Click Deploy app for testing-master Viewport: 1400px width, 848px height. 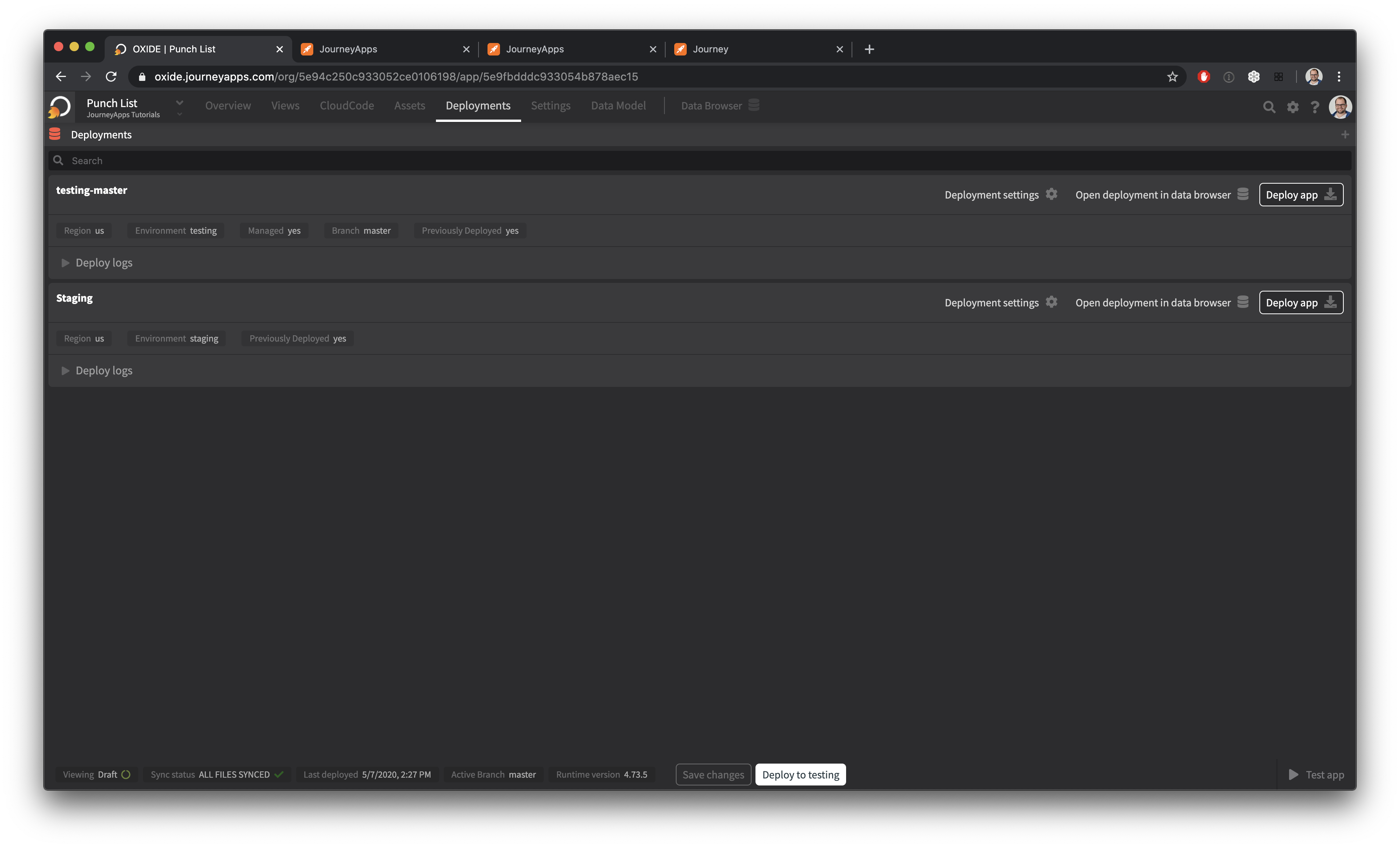pos(1301,195)
